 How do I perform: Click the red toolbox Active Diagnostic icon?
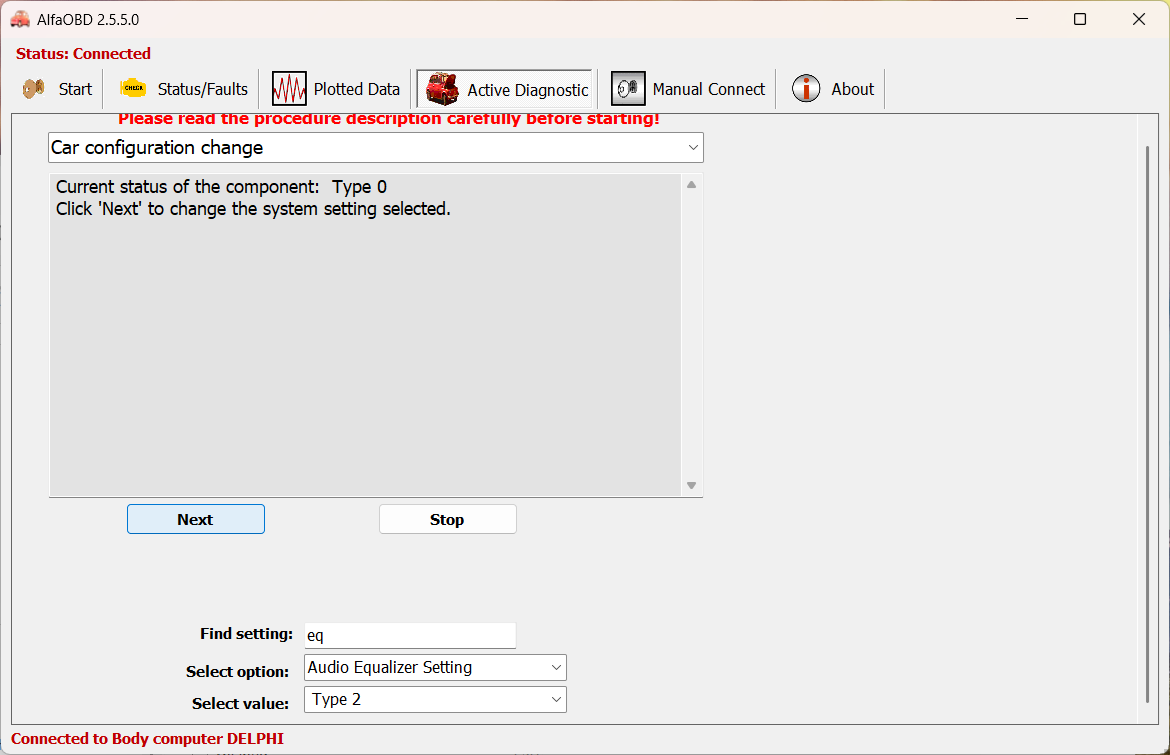pyautogui.click(x=442, y=89)
